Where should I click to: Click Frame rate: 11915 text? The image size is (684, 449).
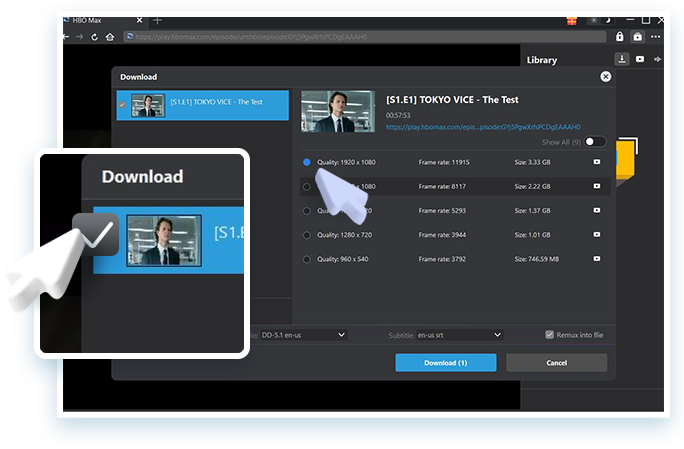[x=444, y=162]
